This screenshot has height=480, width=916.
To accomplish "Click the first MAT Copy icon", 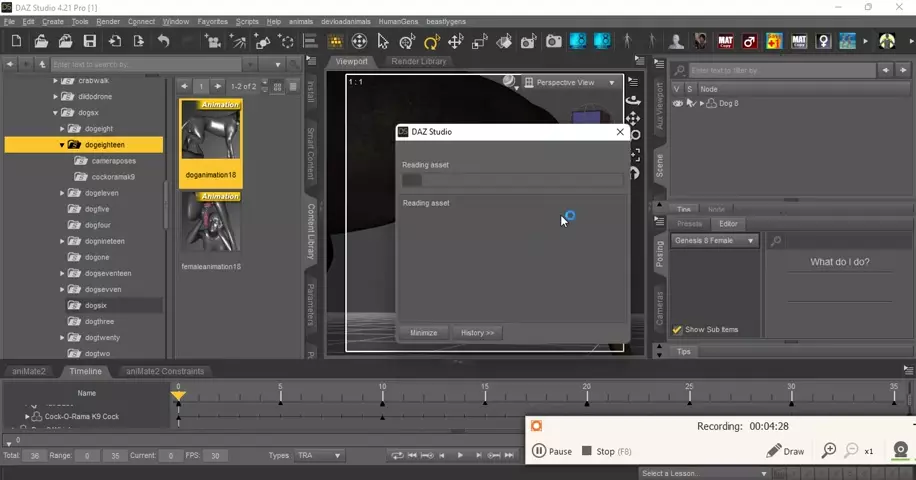I will [x=725, y=41].
